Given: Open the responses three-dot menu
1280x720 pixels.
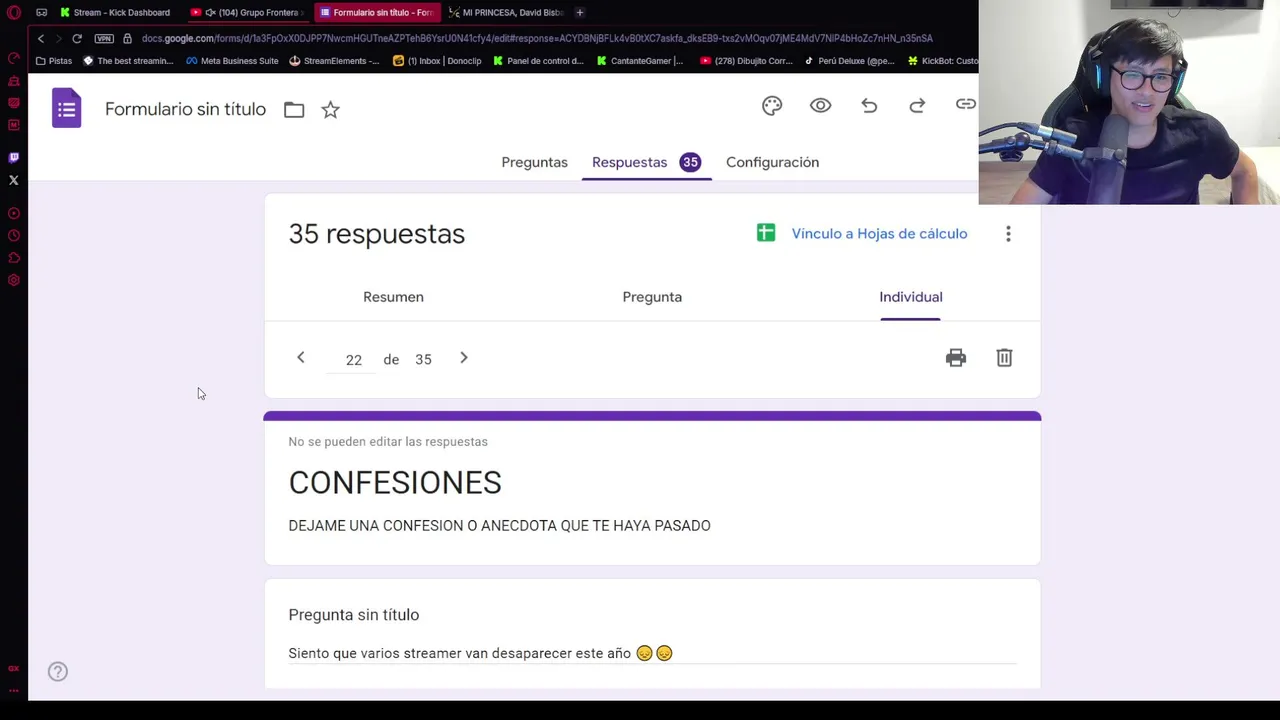Looking at the screenshot, I should pyautogui.click(x=1008, y=233).
